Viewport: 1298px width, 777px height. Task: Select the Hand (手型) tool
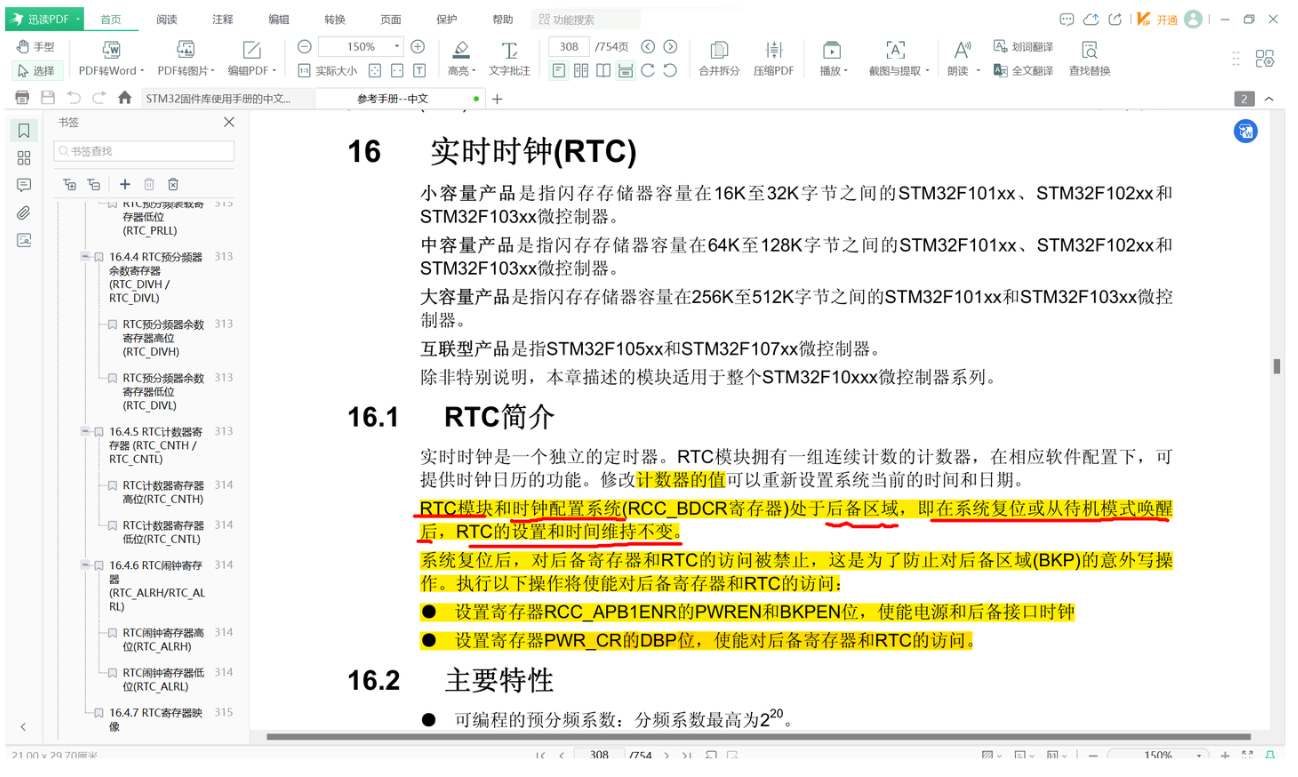[x=37, y=47]
